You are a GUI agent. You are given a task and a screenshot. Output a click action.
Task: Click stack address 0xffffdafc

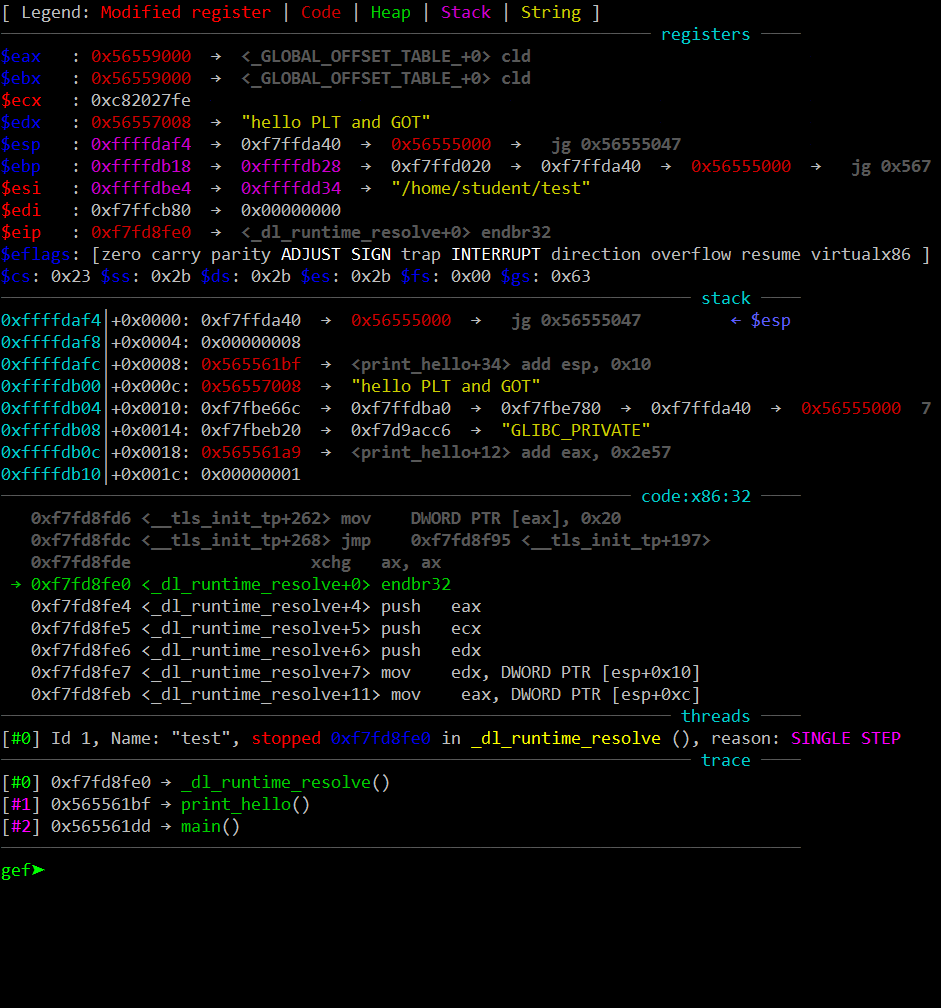(x=51, y=364)
